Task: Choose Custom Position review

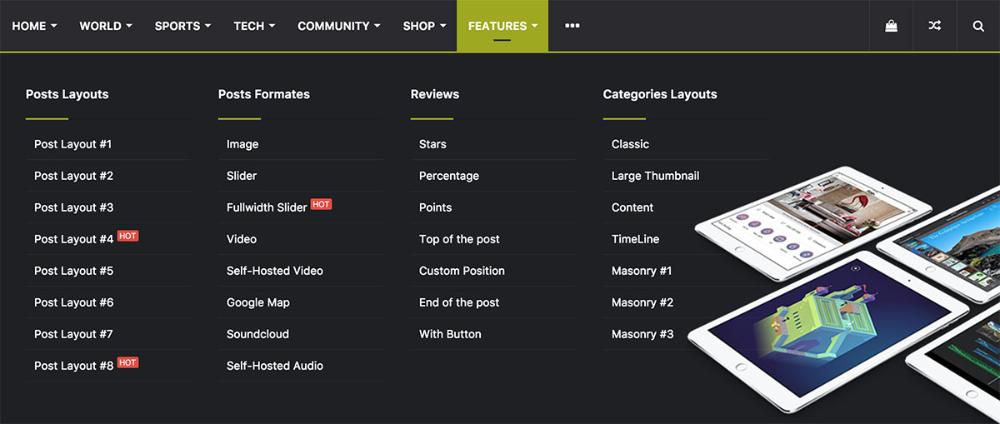Action: pyautogui.click(x=462, y=271)
